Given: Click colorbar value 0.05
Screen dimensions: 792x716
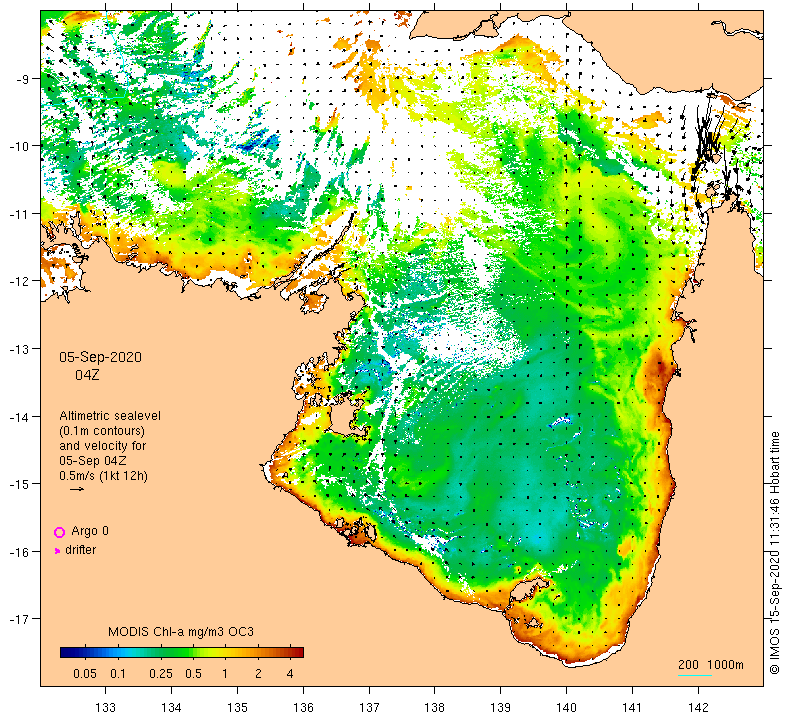Looking at the screenshot, I should point(85,674).
